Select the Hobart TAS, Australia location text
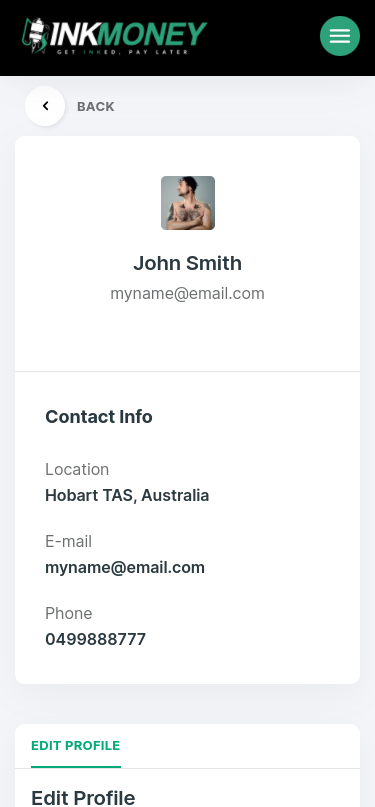This screenshot has width=375, height=807. coord(127,495)
